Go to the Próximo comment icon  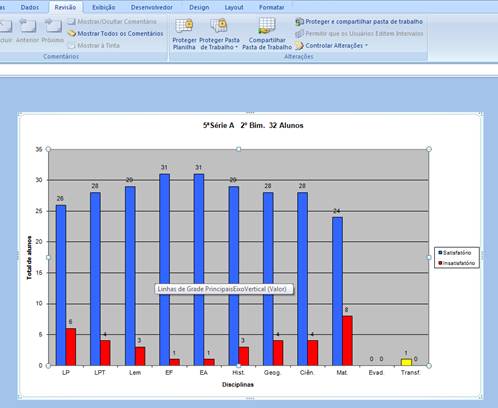pos(53,26)
